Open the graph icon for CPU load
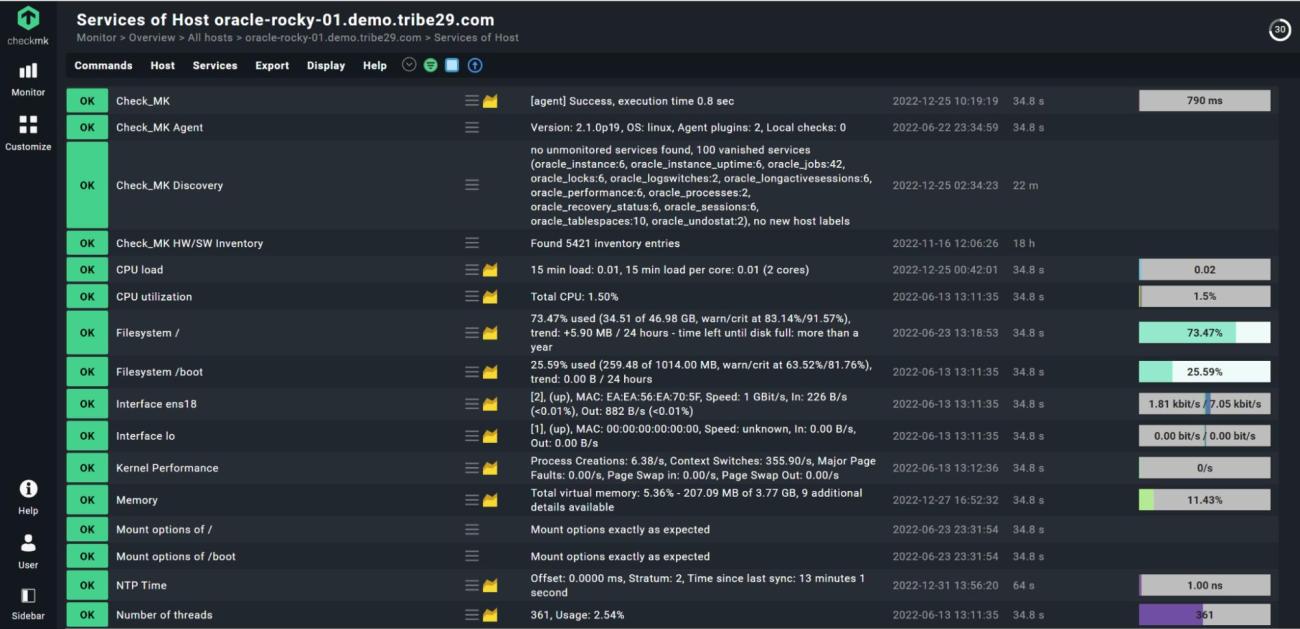1300x629 pixels. [x=490, y=270]
